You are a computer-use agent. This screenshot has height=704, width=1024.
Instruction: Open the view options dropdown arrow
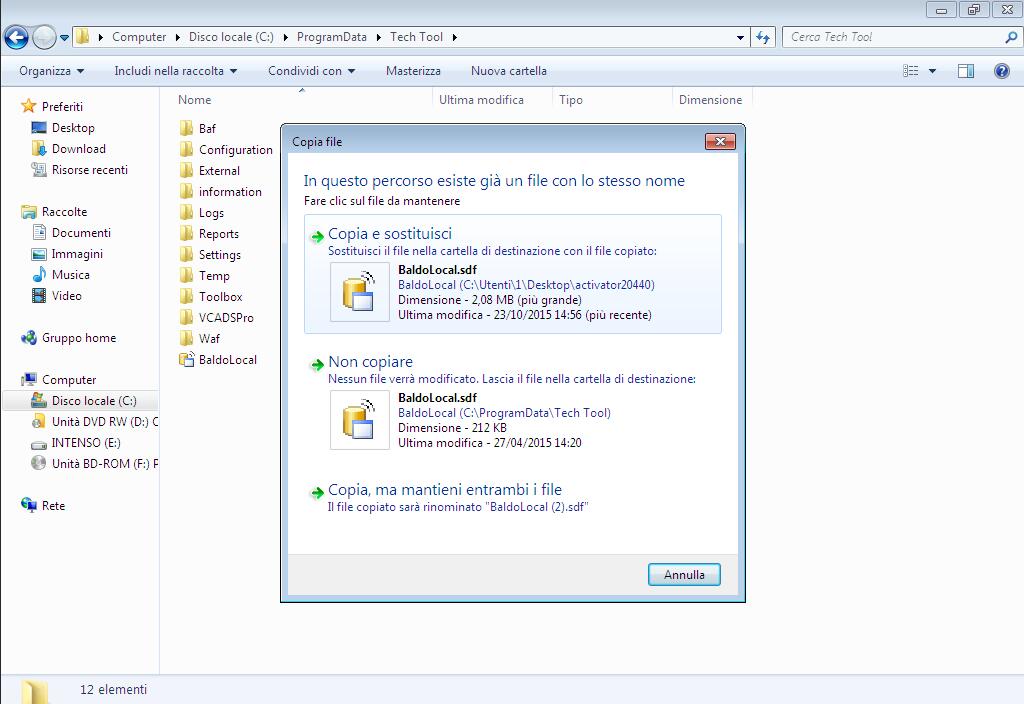(932, 71)
